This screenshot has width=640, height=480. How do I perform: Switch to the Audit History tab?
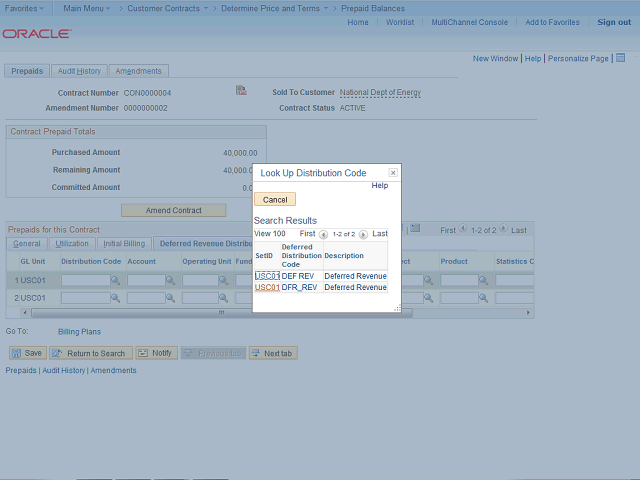click(79, 71)
